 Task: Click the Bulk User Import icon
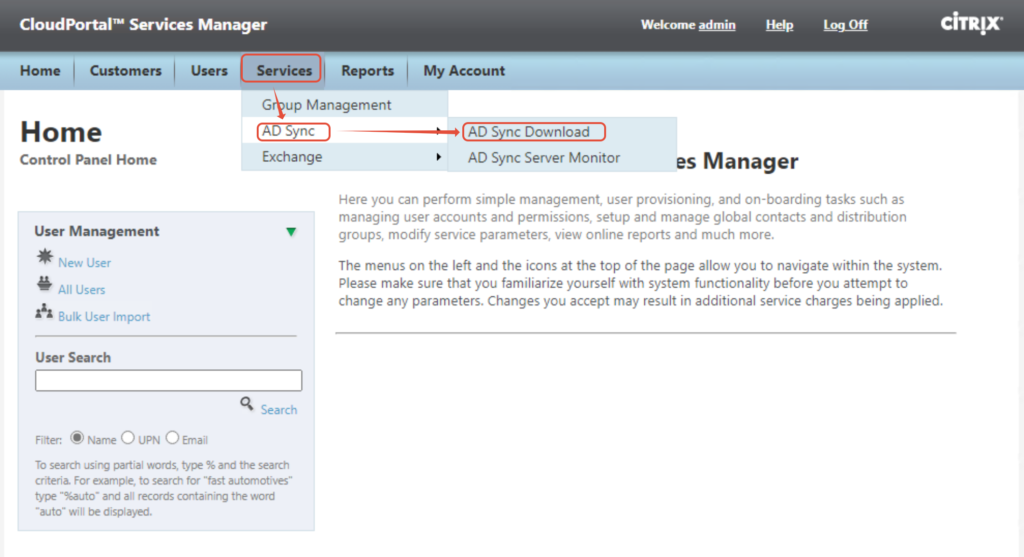tap(44, 311)
